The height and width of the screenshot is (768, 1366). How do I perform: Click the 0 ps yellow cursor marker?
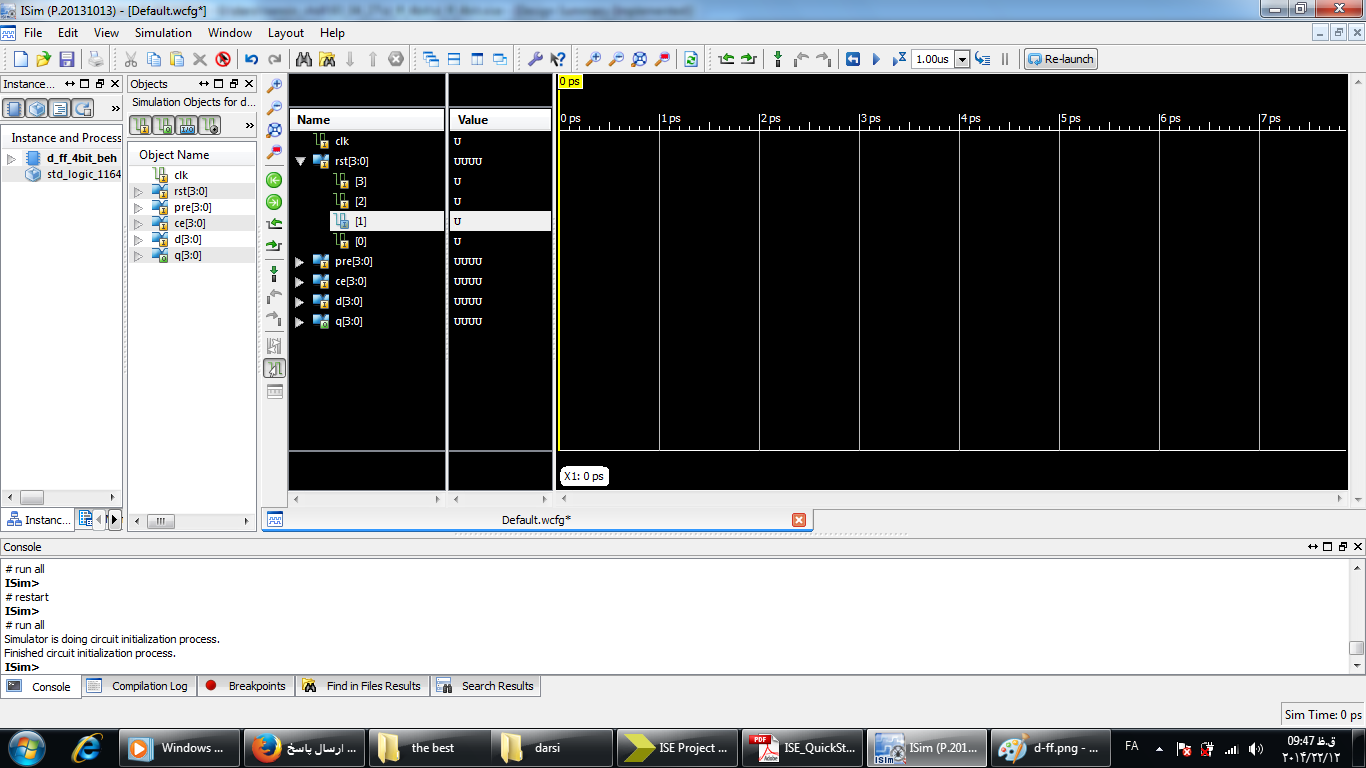570,82
